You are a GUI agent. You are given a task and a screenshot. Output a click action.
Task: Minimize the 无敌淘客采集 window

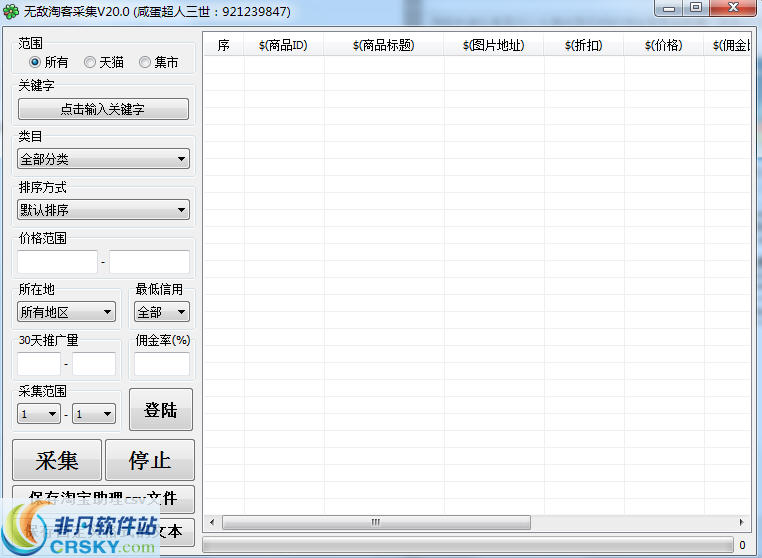coord(669,8)
